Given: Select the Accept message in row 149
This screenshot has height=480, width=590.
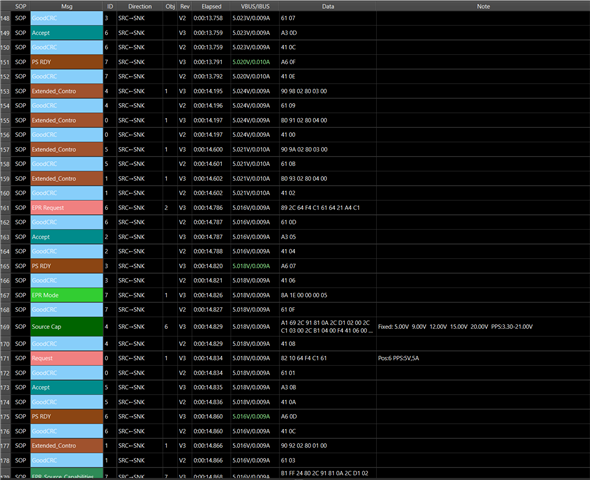Looking at the screenshot, I should 67,33.
